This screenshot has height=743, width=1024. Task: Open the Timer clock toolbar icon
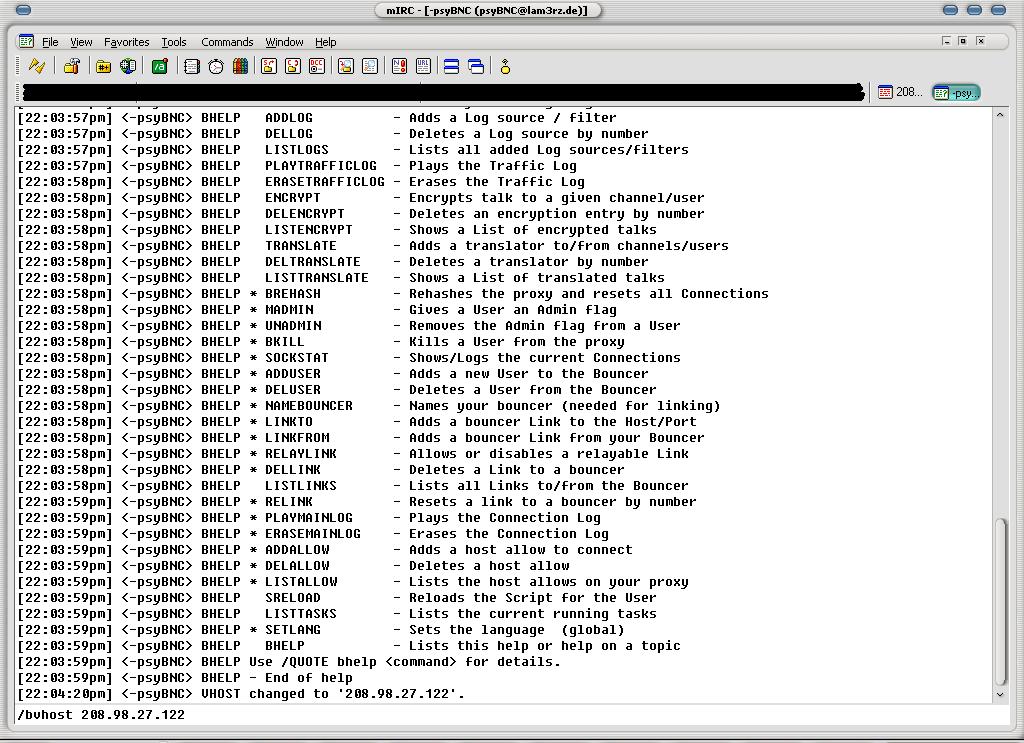(x=216, y=66)
